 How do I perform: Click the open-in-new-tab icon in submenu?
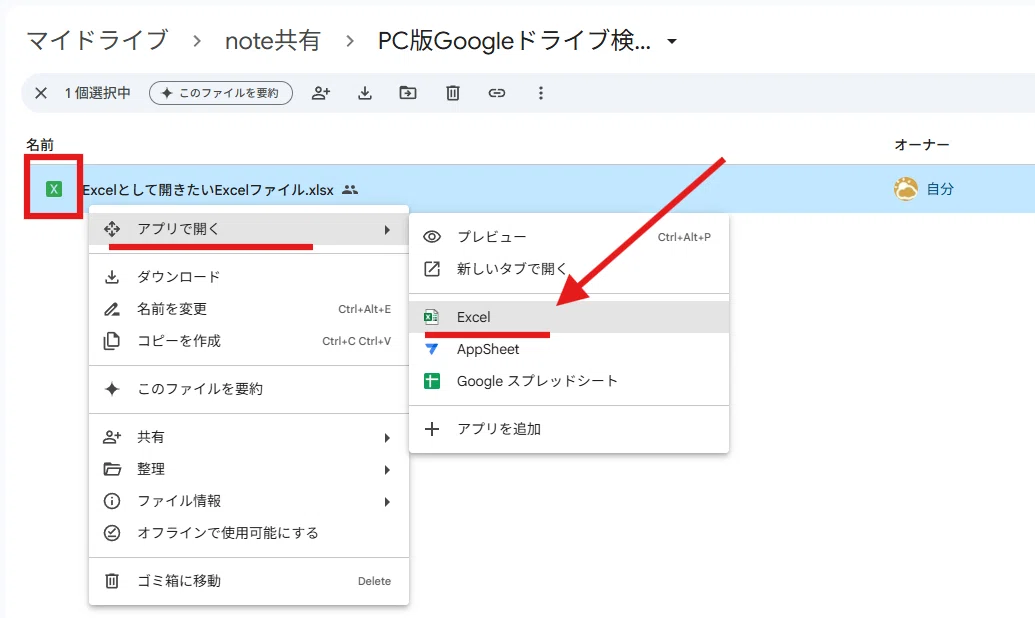click(432, 269)
